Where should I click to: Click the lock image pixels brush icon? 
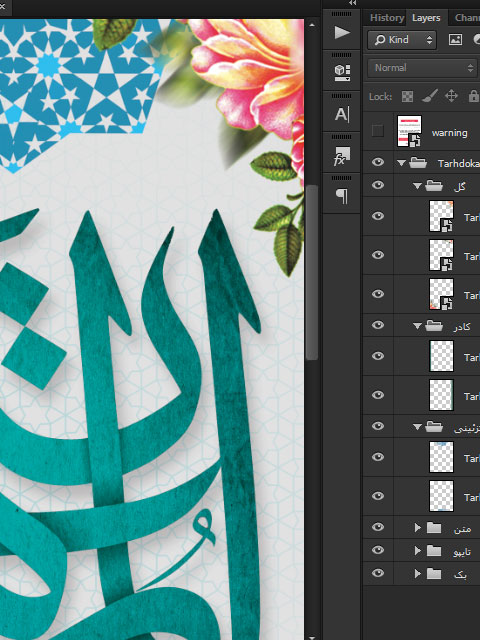click(x=429, y=96)
